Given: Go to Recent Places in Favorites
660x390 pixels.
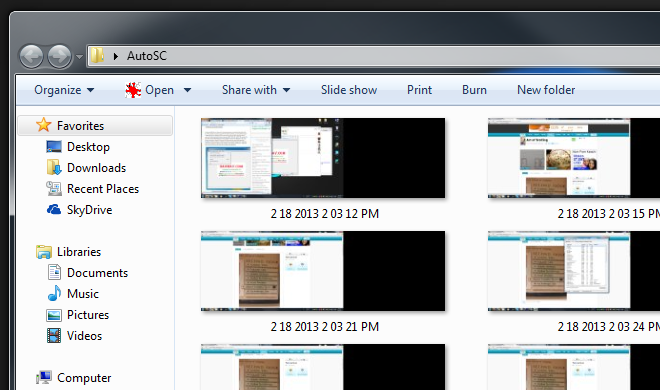Looking at the screenshot, I should click(x=103, y=189).
